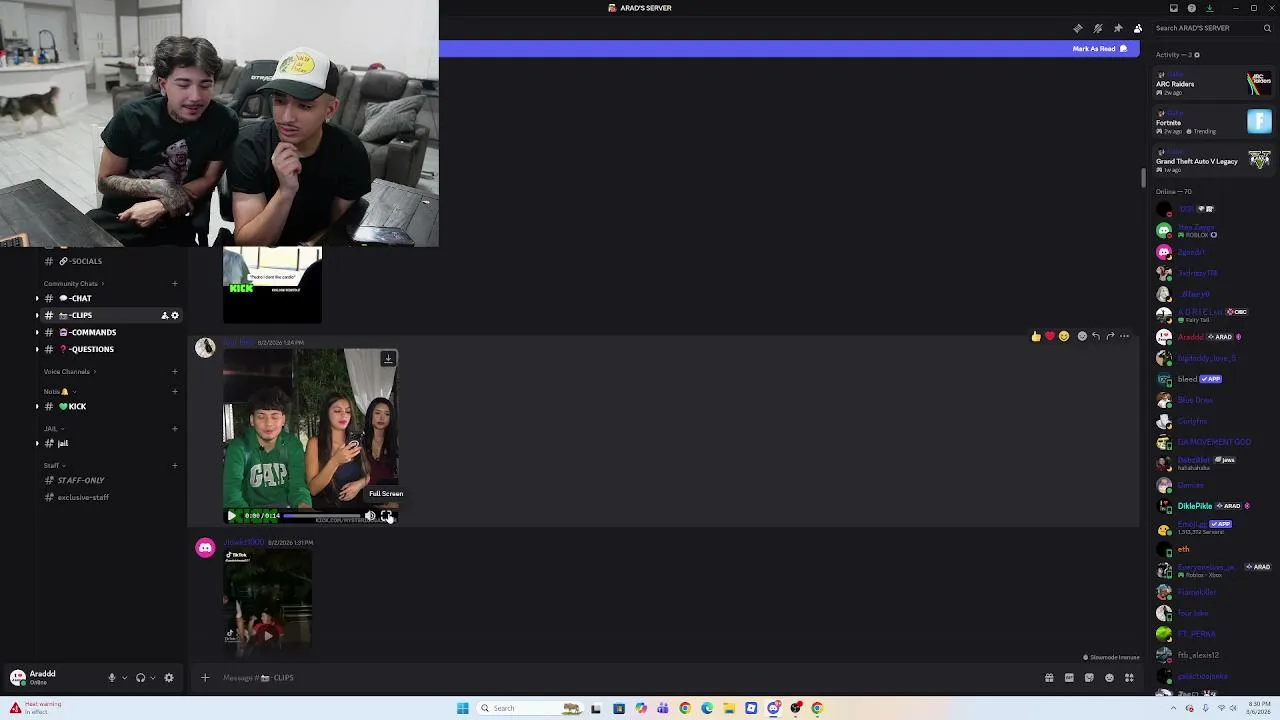Mute the video volume speaker icon
The width and height of the screenshot is (1280, 720).
(x=370, y=516)
